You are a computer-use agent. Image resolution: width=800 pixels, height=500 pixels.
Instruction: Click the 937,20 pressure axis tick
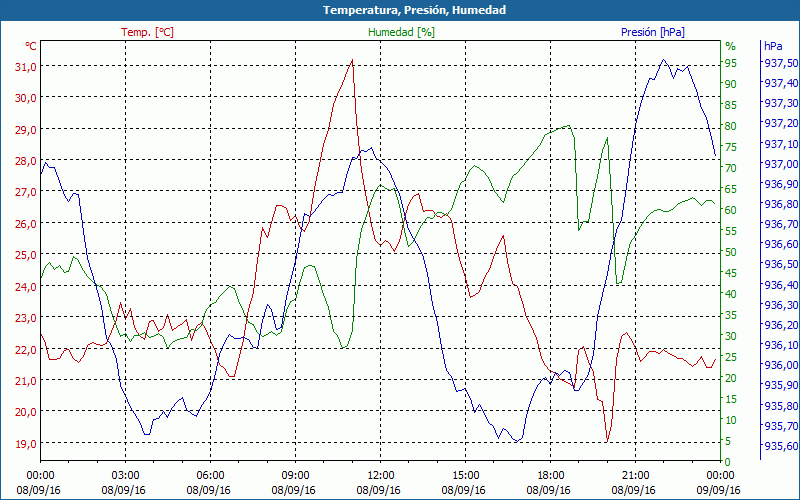point(780,123)
